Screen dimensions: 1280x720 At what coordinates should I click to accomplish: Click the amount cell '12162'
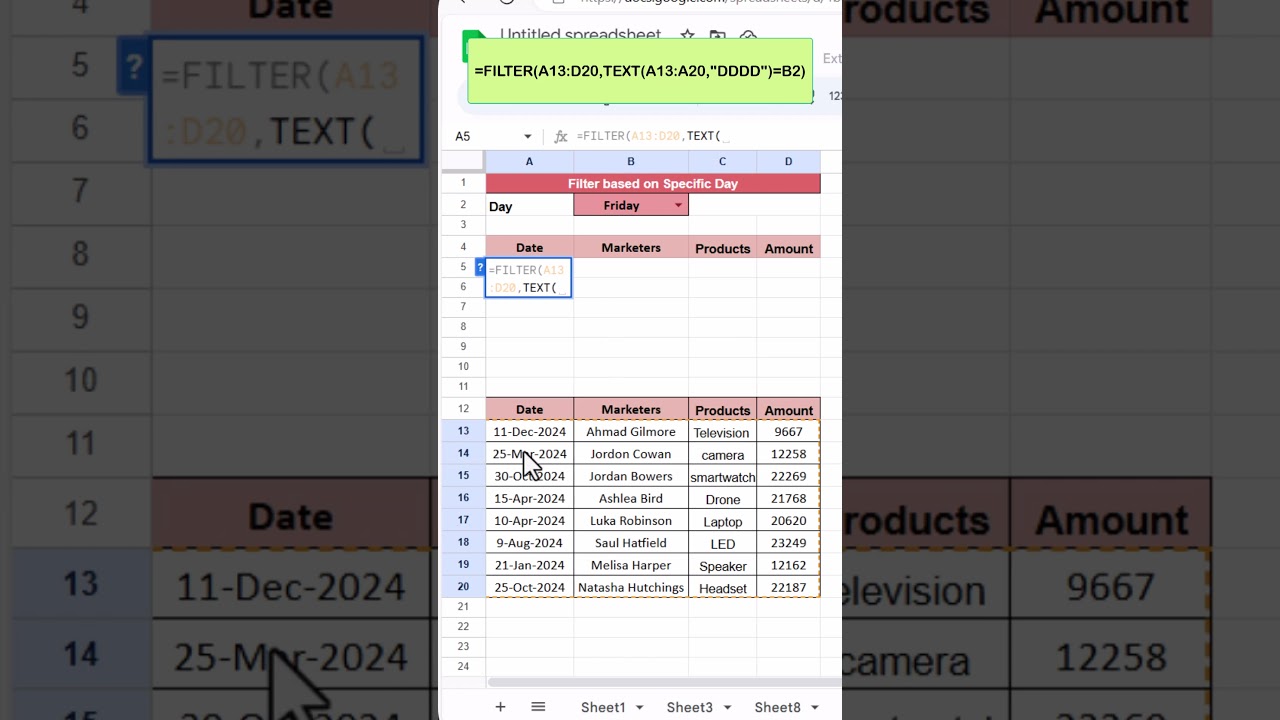pos(788,565)
